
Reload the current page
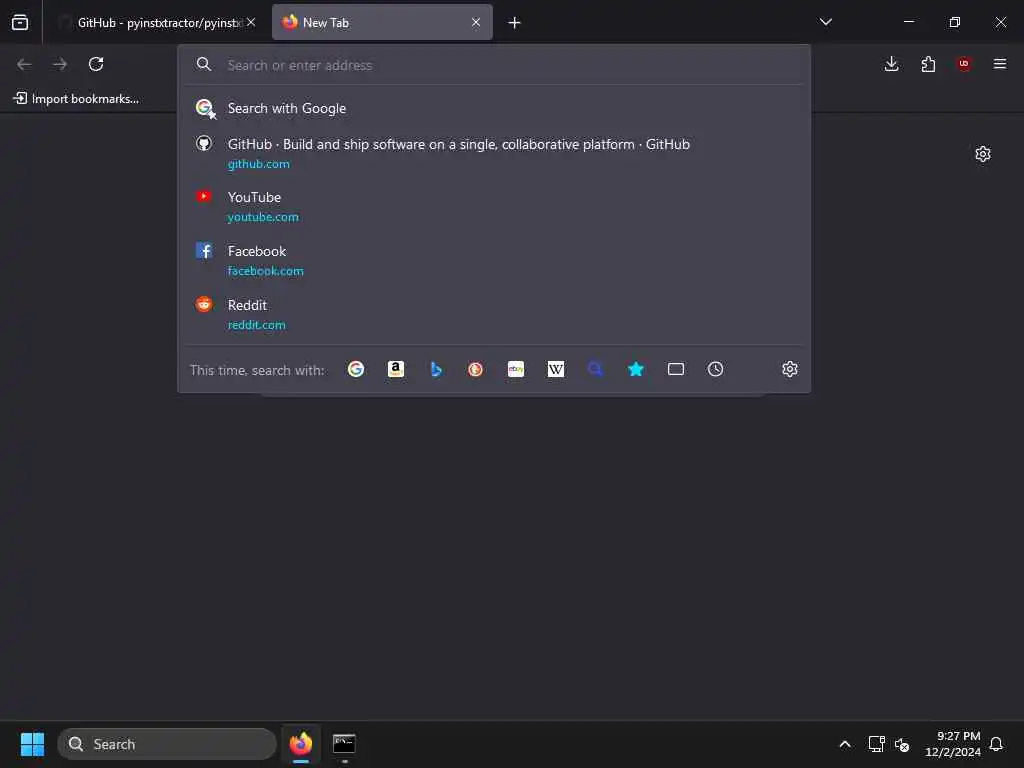point(96,64)
